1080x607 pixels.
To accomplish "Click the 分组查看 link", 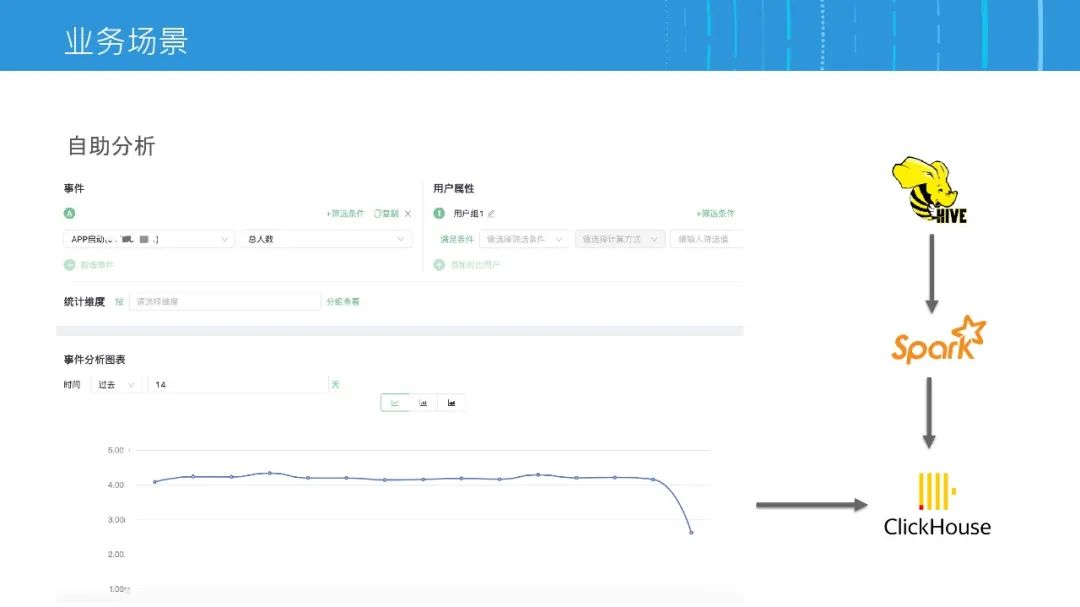I will [343, 302].
